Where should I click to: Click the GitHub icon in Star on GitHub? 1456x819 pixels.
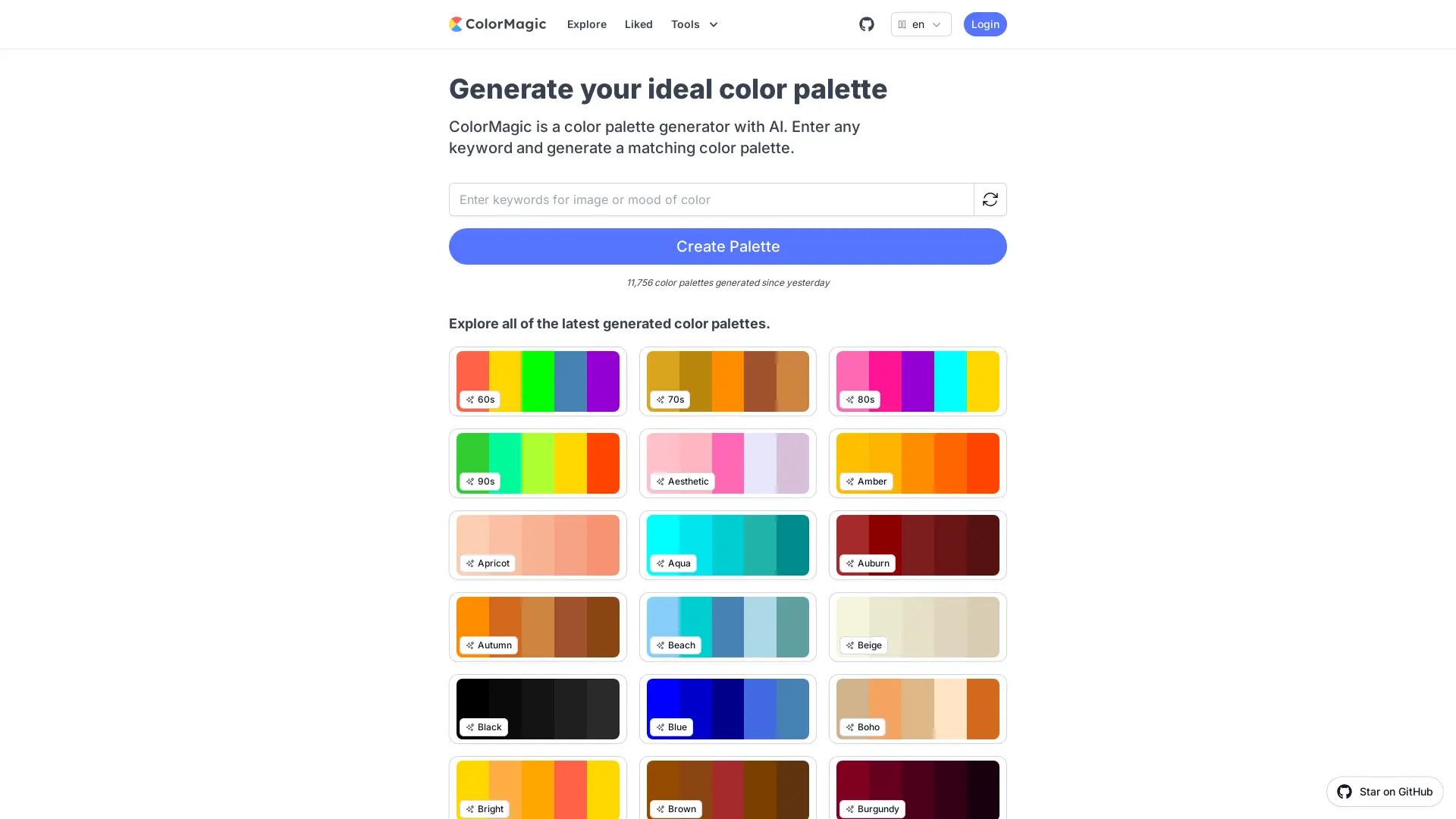coord(1344,791)
